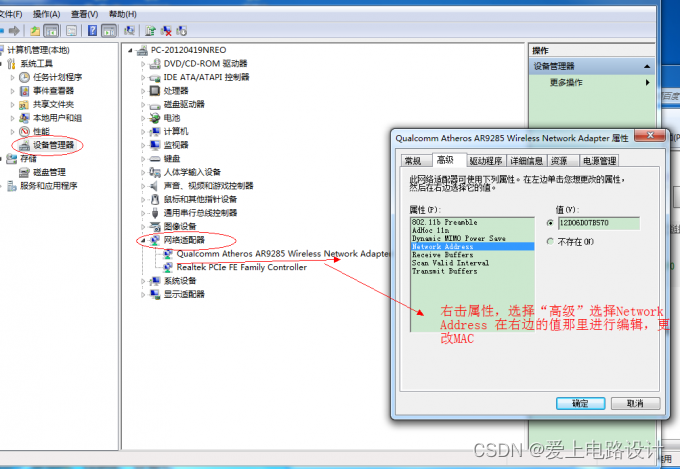Select the 值(V) radio button

click(550, 223)
